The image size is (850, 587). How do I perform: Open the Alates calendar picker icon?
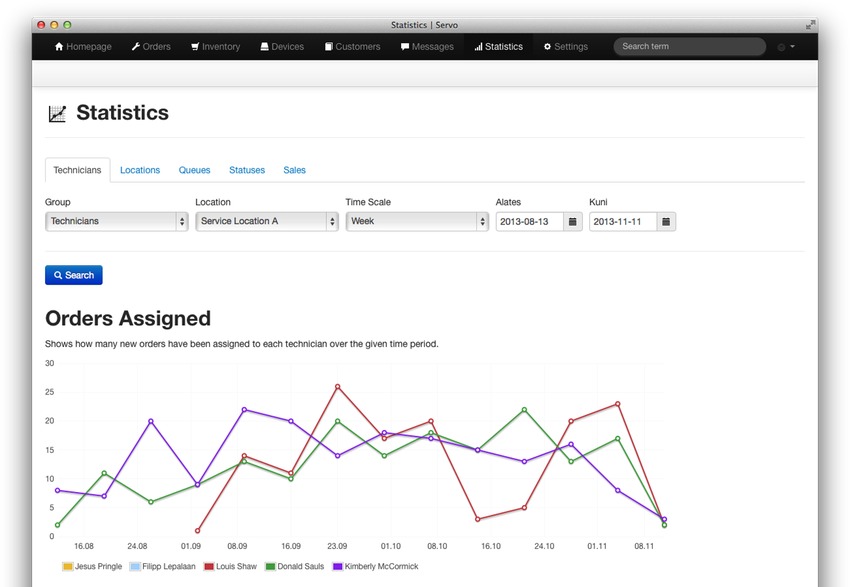pos(572,222)
